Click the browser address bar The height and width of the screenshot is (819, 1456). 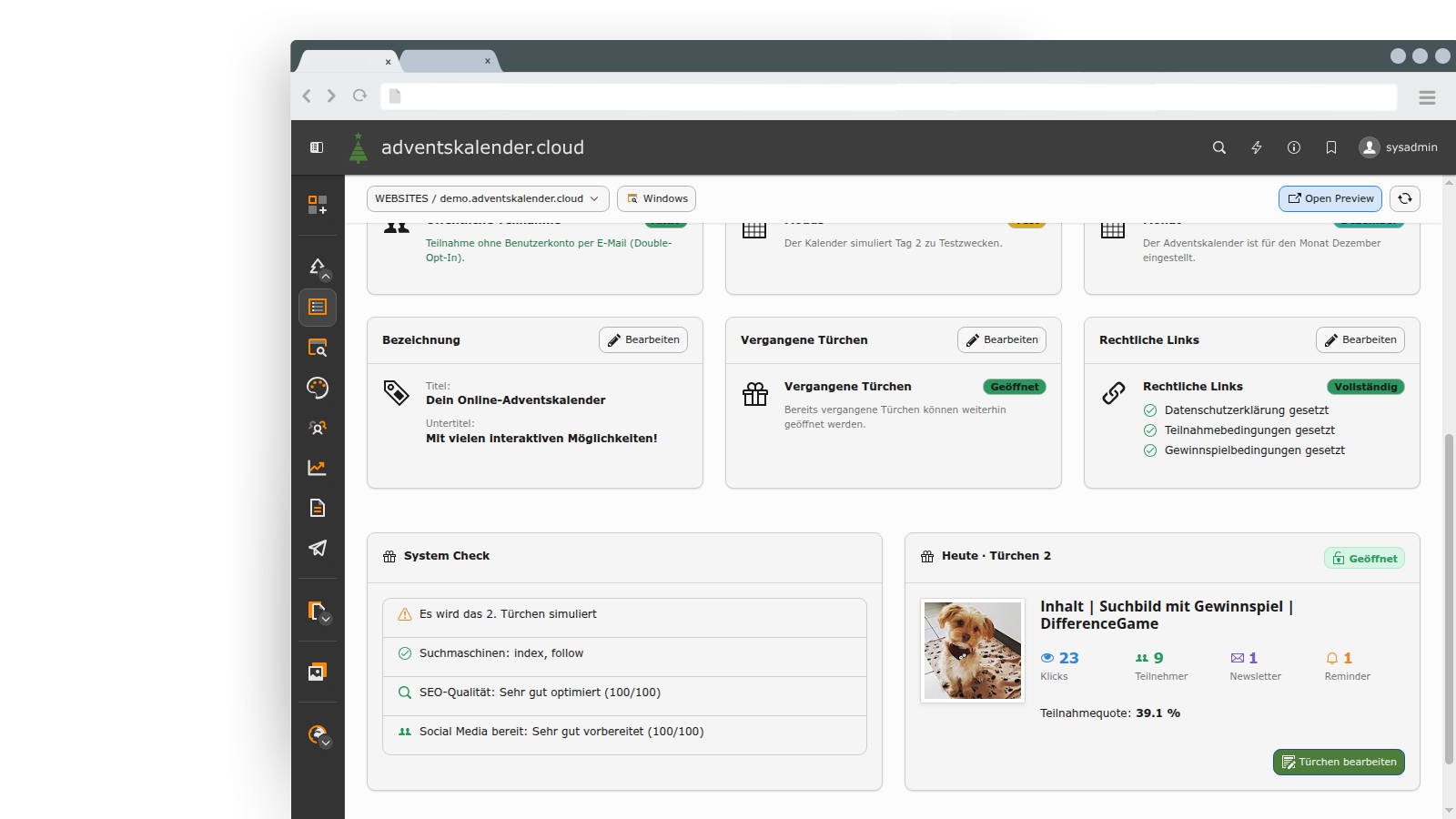(889, 96)
